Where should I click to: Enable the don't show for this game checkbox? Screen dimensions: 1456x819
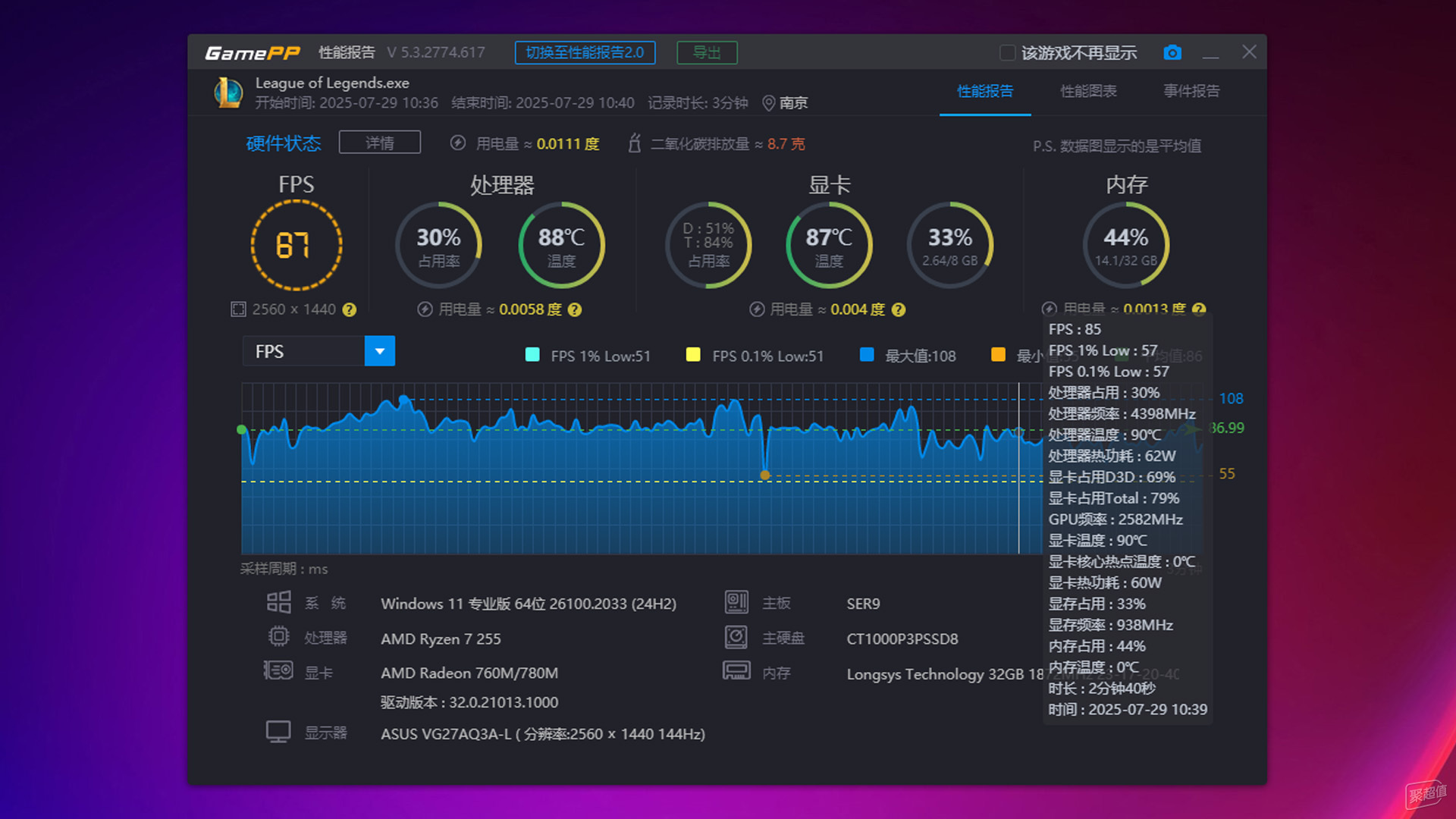[1007, 52]
